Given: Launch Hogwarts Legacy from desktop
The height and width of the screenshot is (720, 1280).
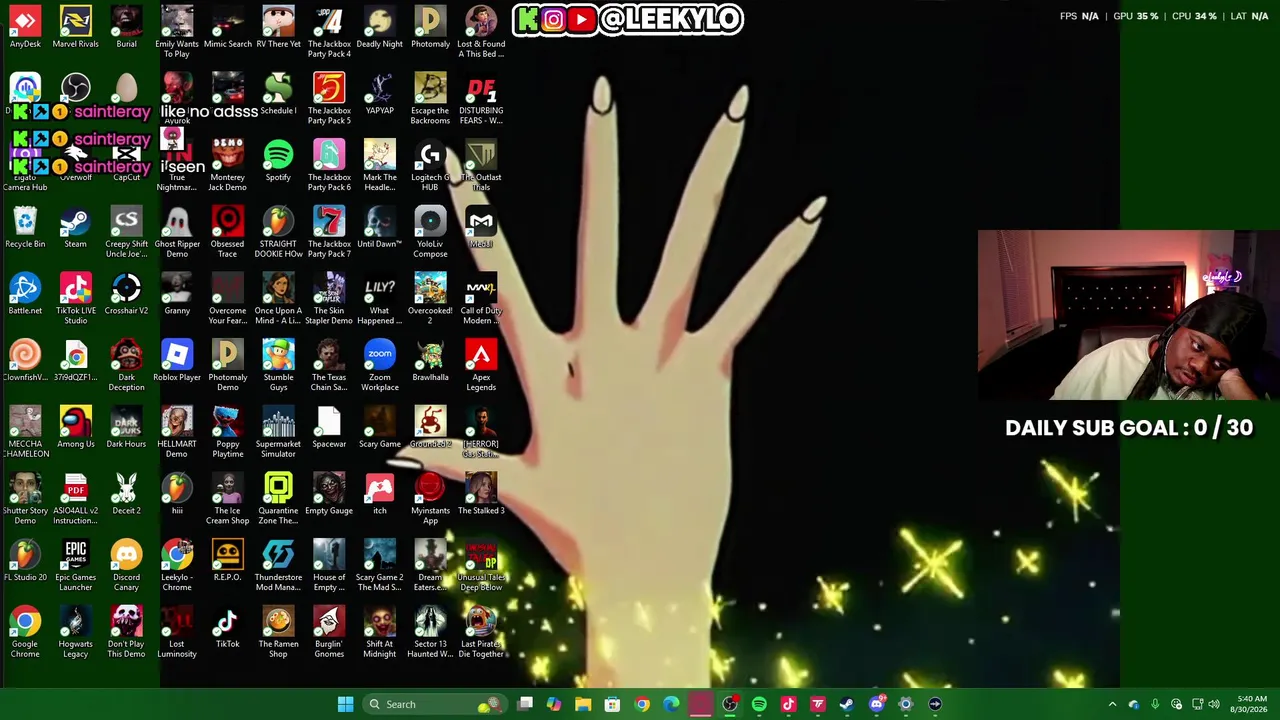Looking at the screenshot, I should 76,633.
